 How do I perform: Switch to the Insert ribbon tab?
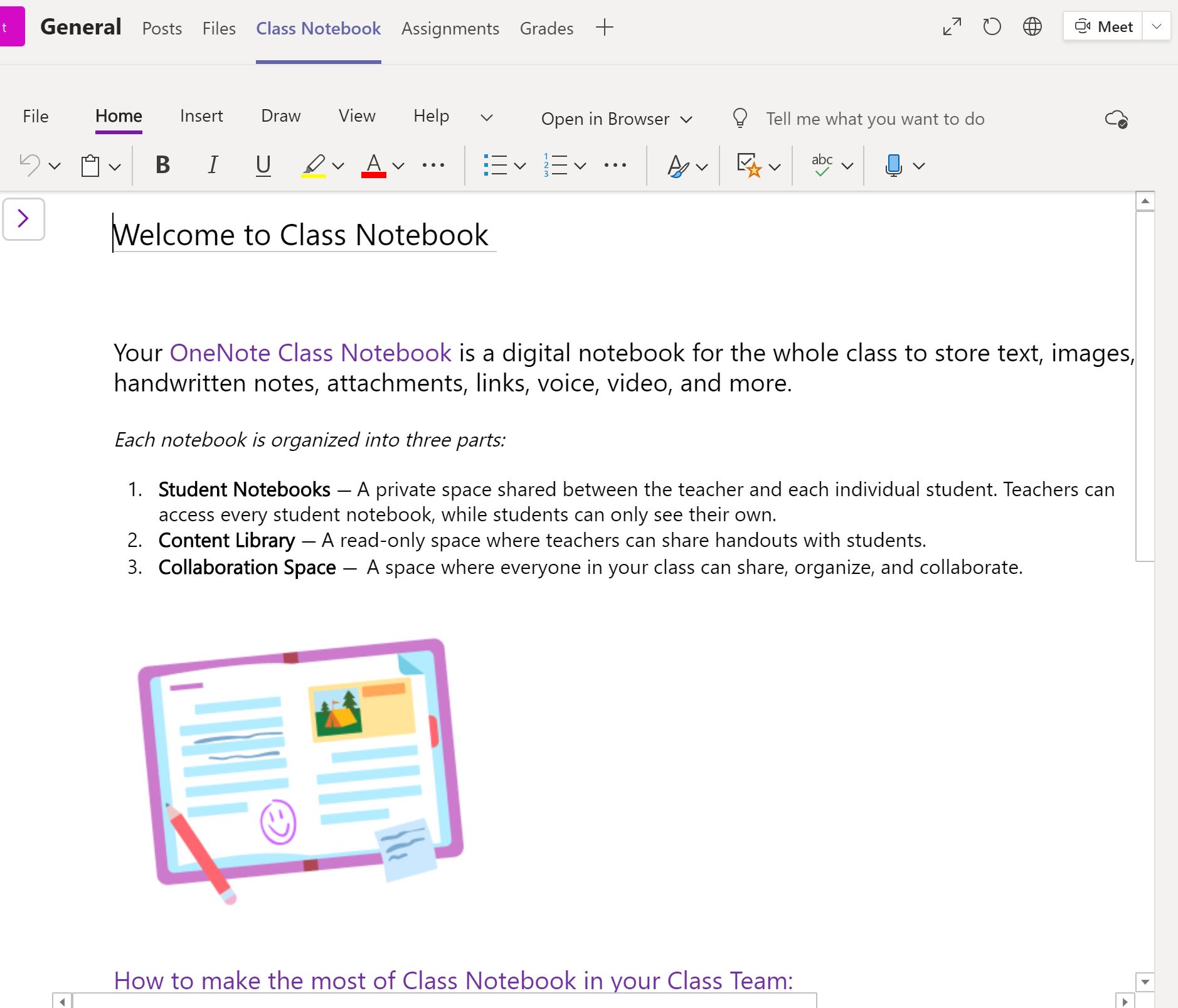(x=201, y=116)
